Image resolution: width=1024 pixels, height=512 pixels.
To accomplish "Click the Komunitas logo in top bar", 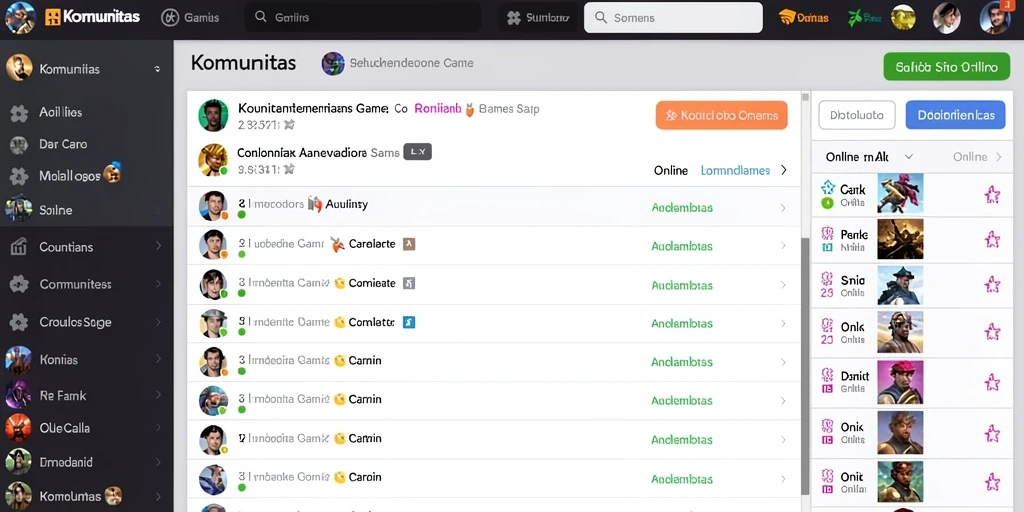I will click(93, 17).
